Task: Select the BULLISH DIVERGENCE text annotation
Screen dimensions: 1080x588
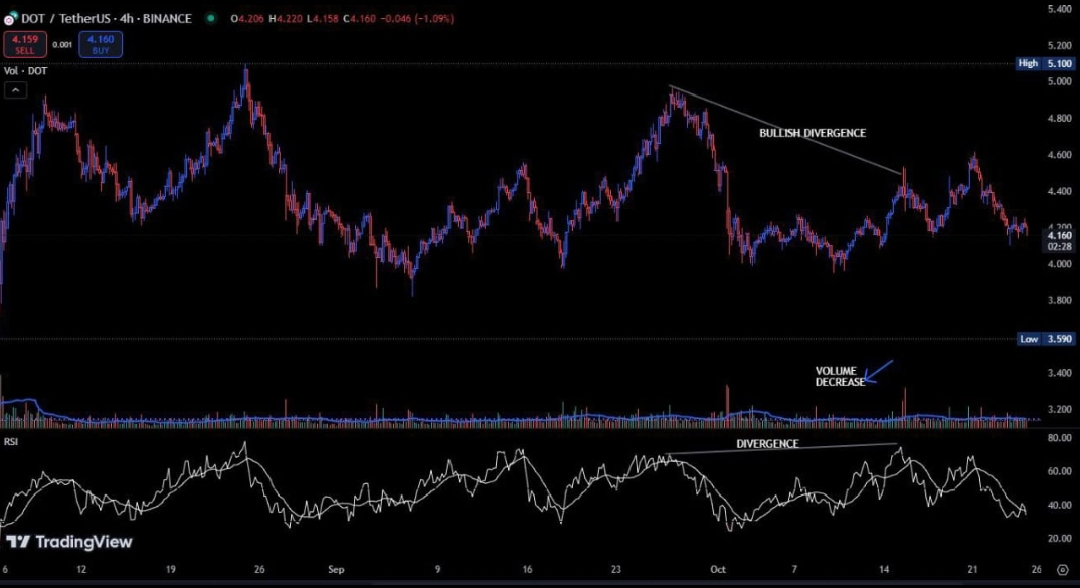Action: [812, 133]
